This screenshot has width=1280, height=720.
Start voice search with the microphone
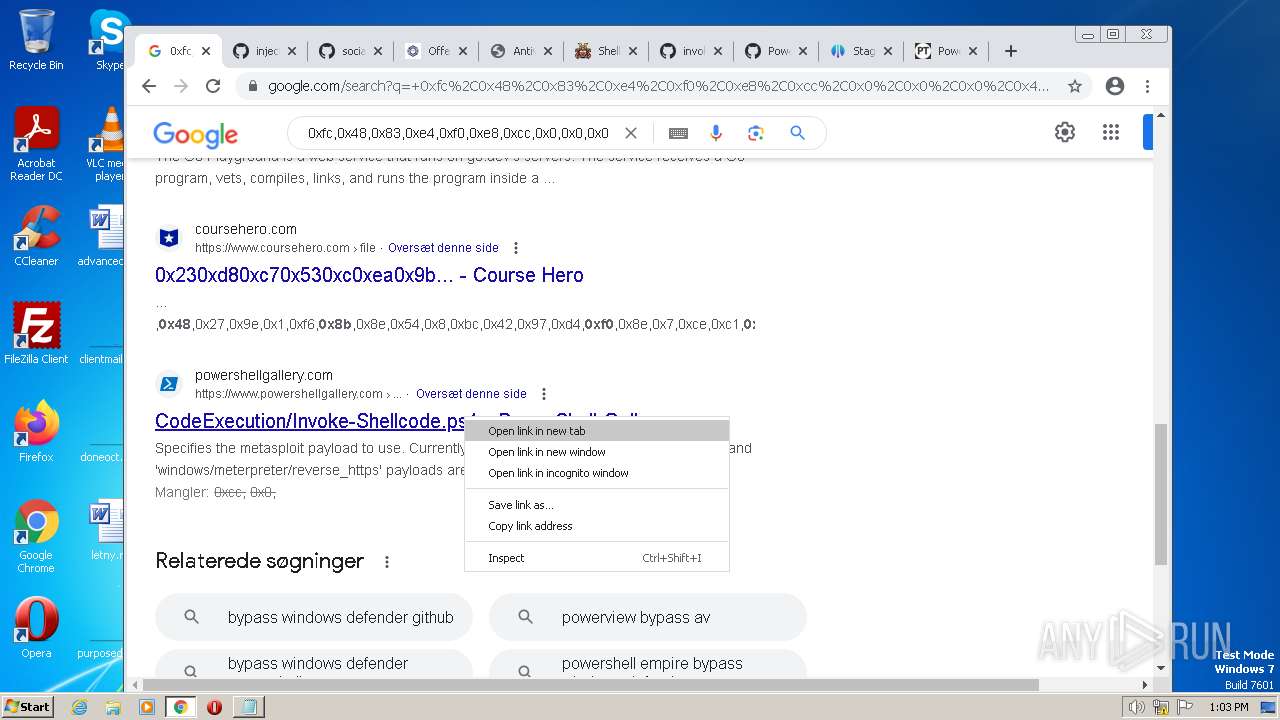point(716,133)
